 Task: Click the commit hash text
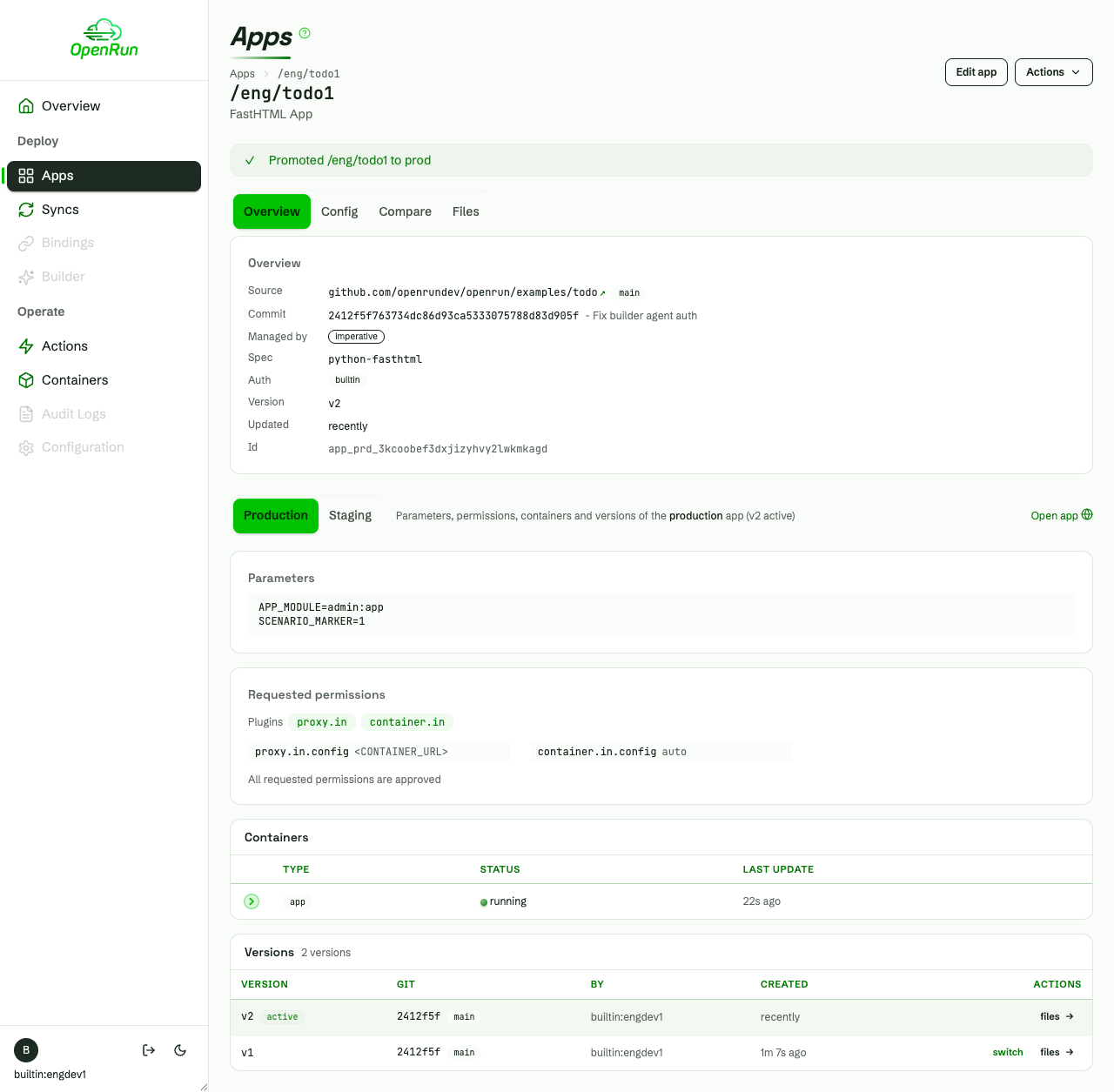[x=453, y=316]
